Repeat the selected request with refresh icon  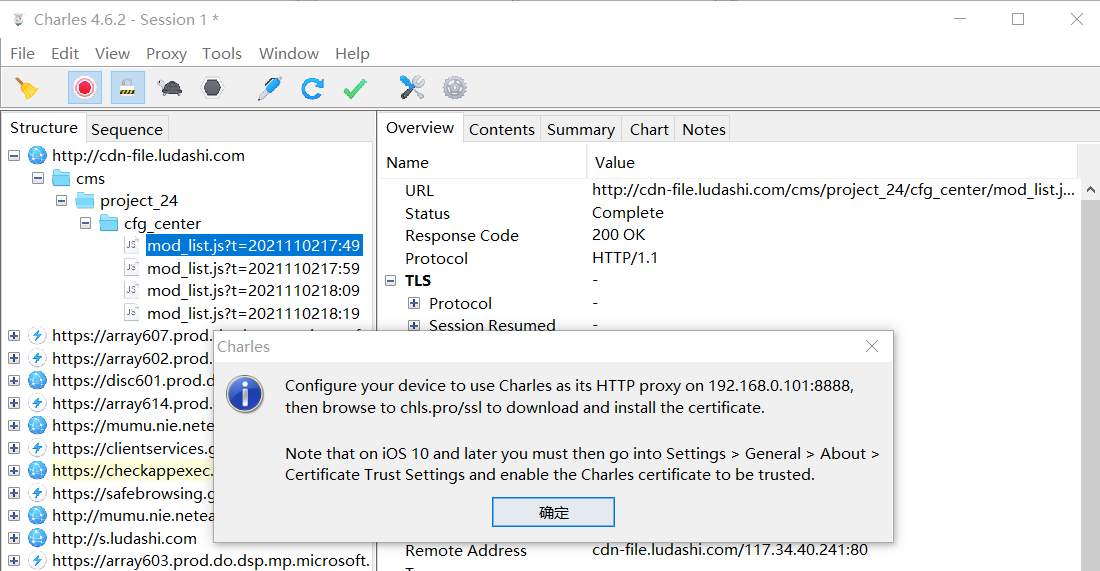coord(312,88)
